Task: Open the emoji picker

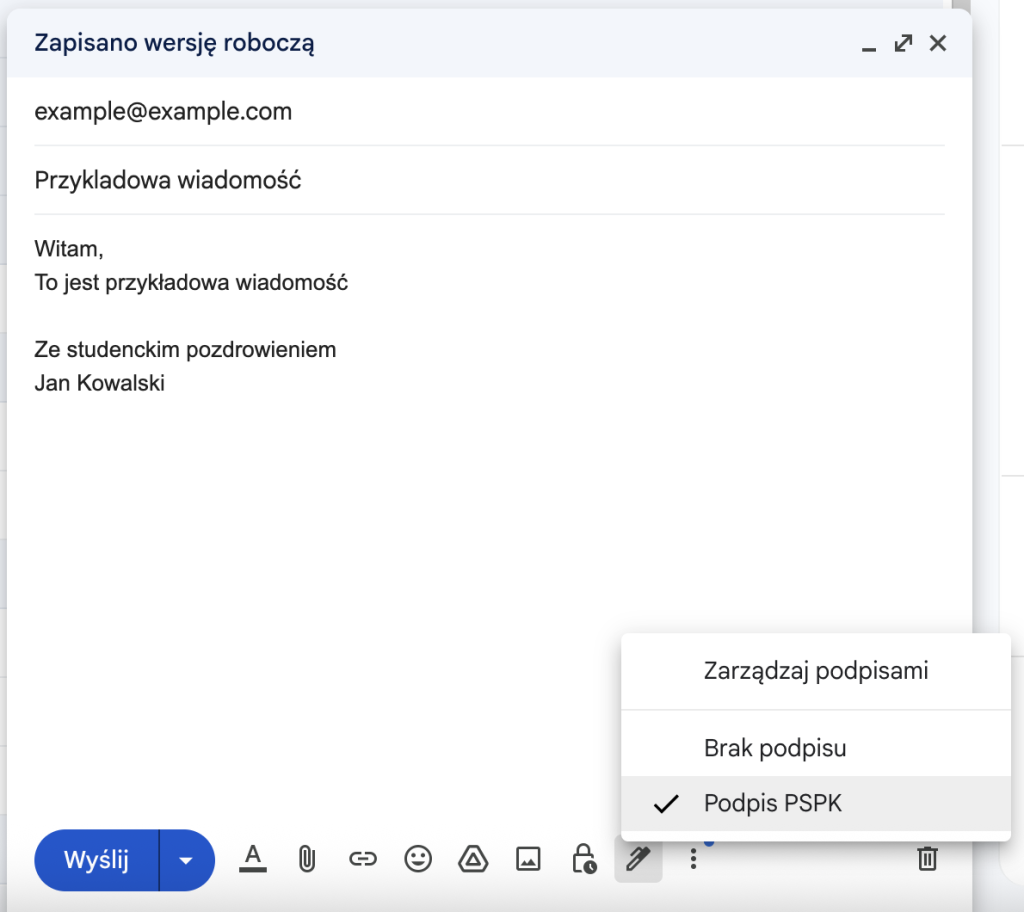Action: (x=418, y=859)
